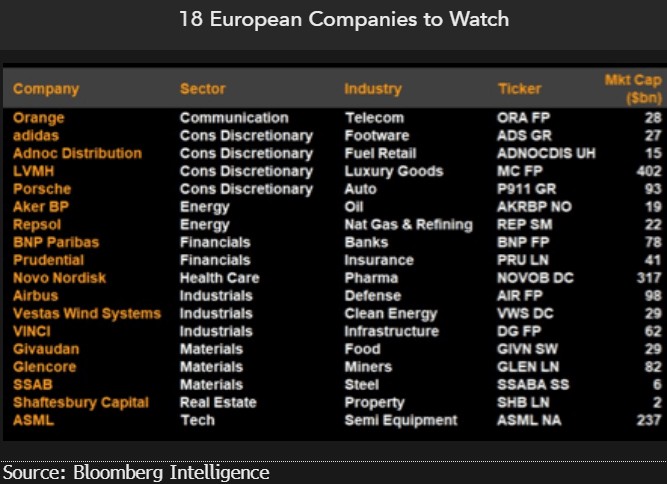Screen dimensions: 667x484
Task: Click the ticker ORA FP
Action: [521, 118]
